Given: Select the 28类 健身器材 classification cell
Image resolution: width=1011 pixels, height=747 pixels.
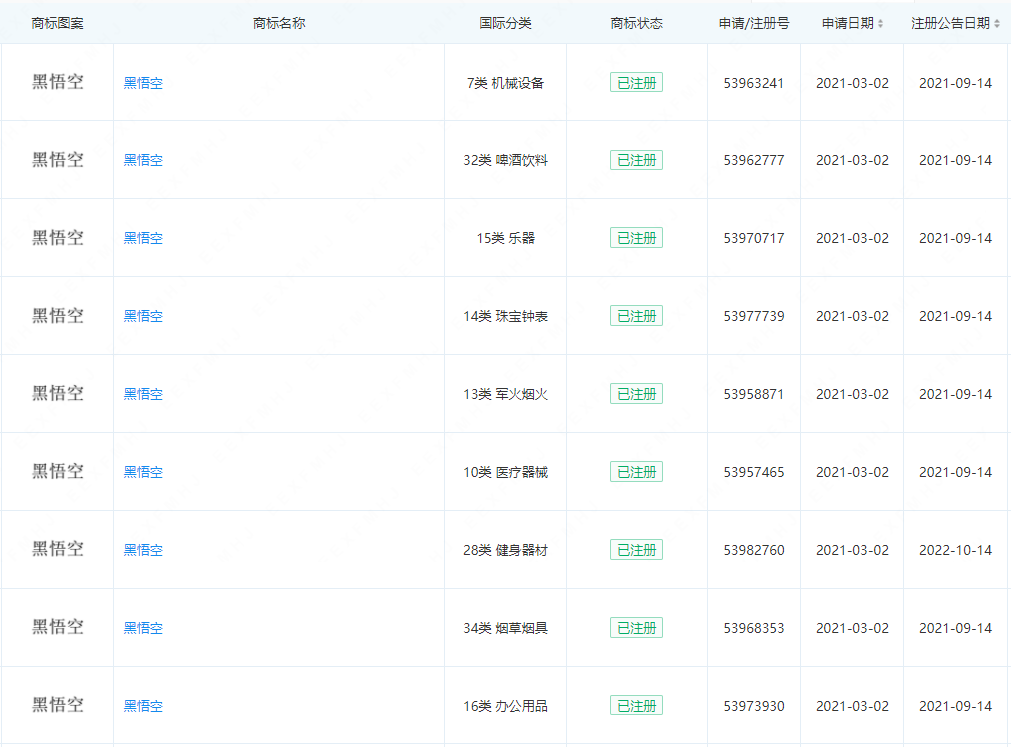Looking at the screenshot, I should pyautogui.click(x=506, y=550).
